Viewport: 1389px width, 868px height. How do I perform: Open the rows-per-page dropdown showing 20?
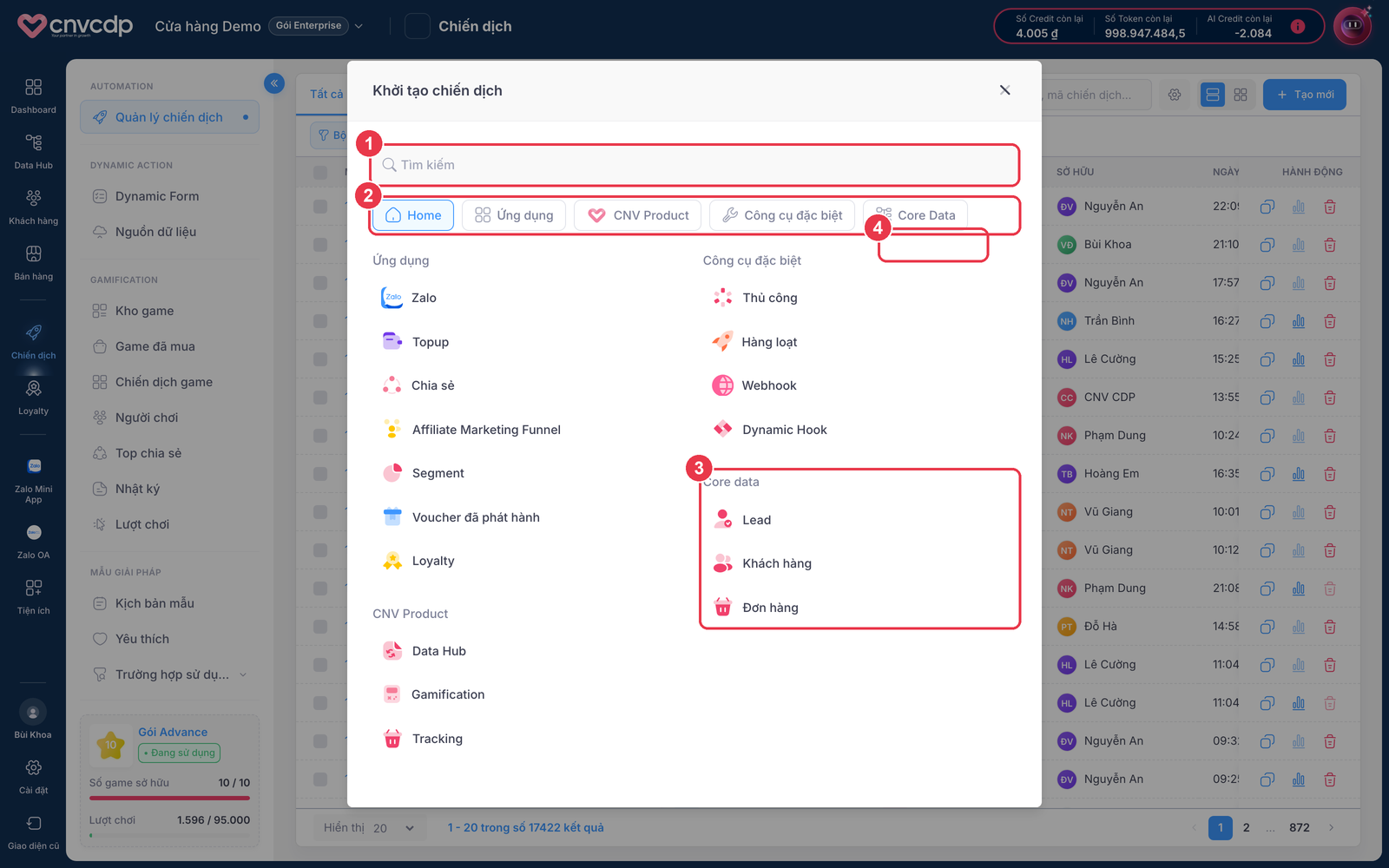(394, 828)
